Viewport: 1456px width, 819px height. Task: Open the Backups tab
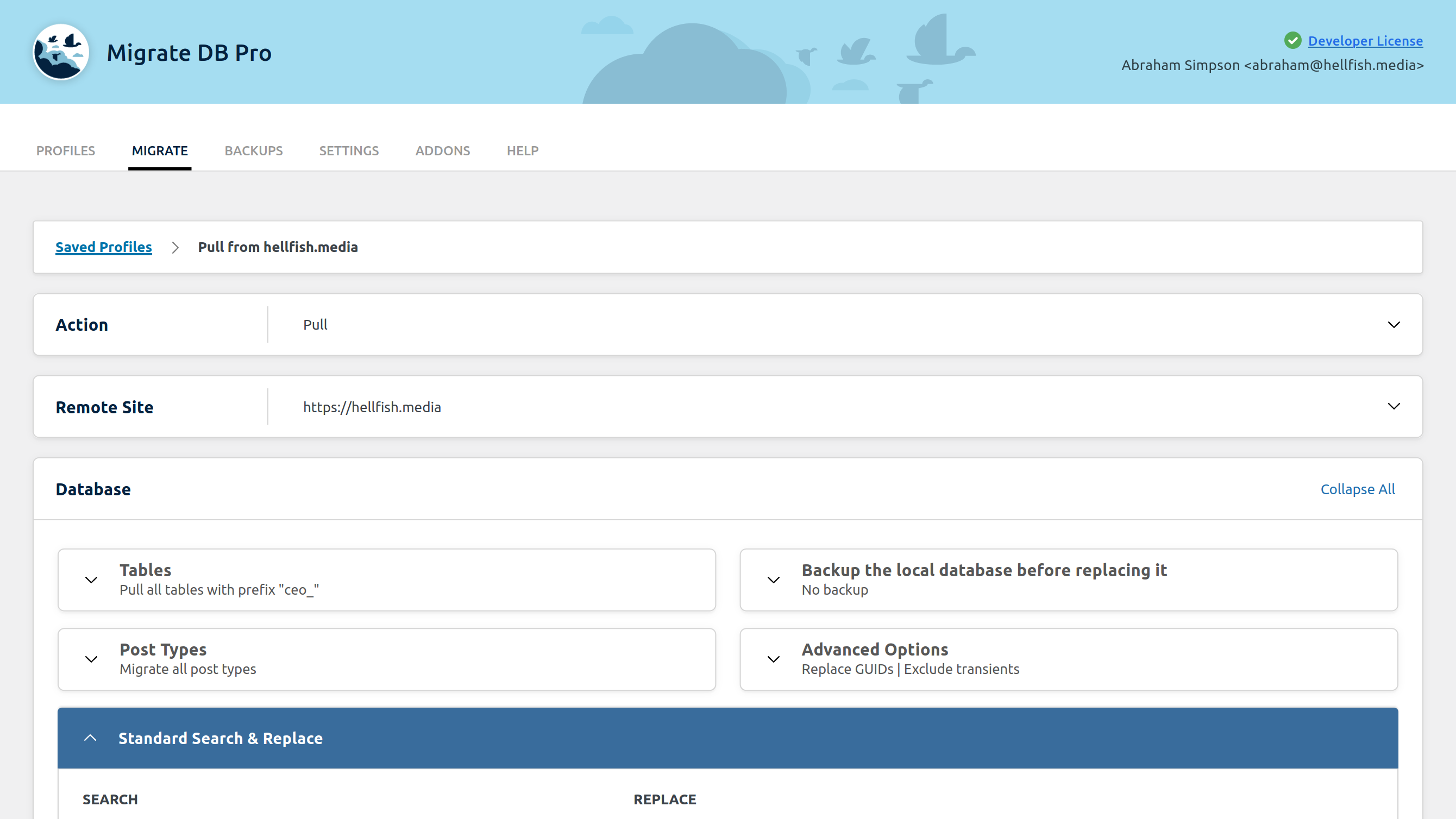point(253,151)
